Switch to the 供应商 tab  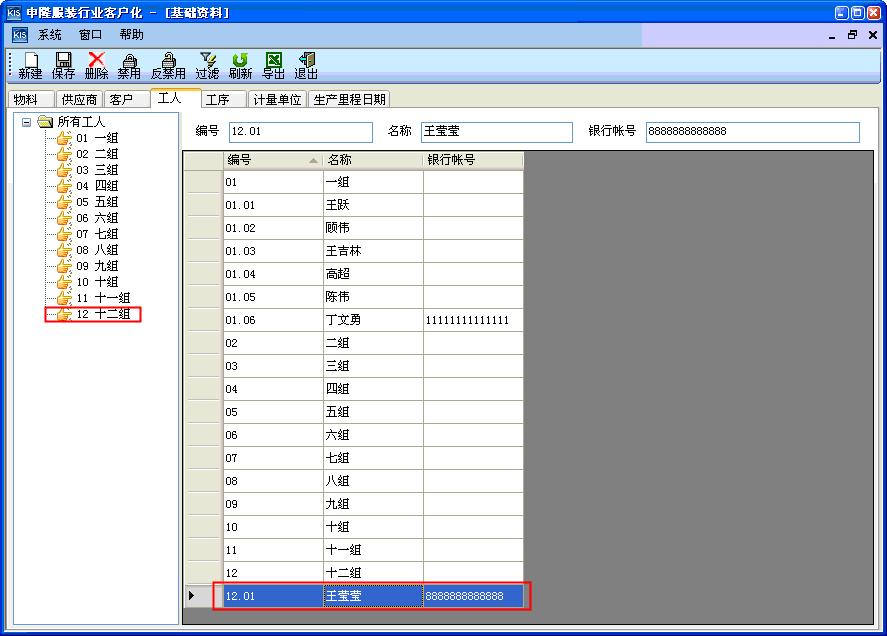[x=80, y=100]
